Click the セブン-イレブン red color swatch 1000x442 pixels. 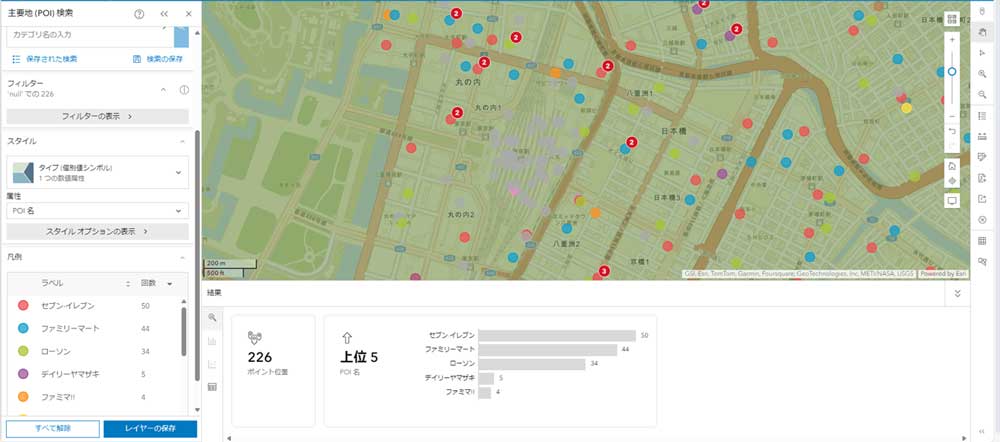[23, 306]
